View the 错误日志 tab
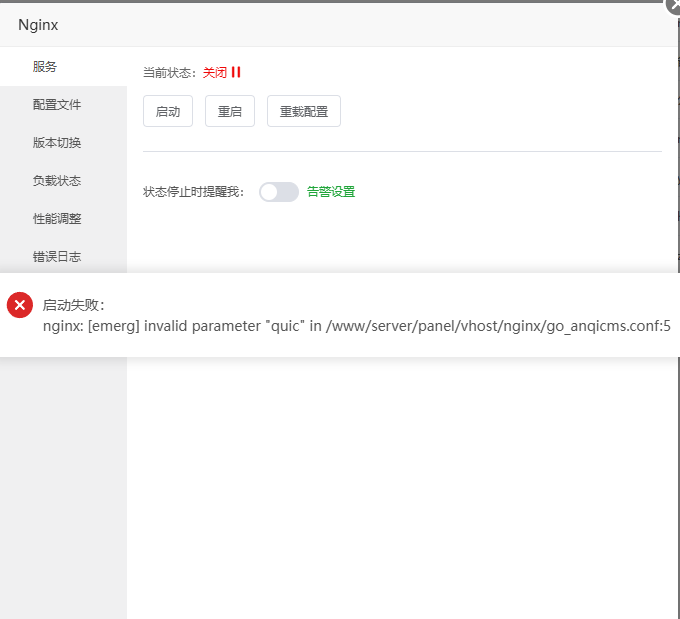The image size is (680, 619). (x=63, y=256)
